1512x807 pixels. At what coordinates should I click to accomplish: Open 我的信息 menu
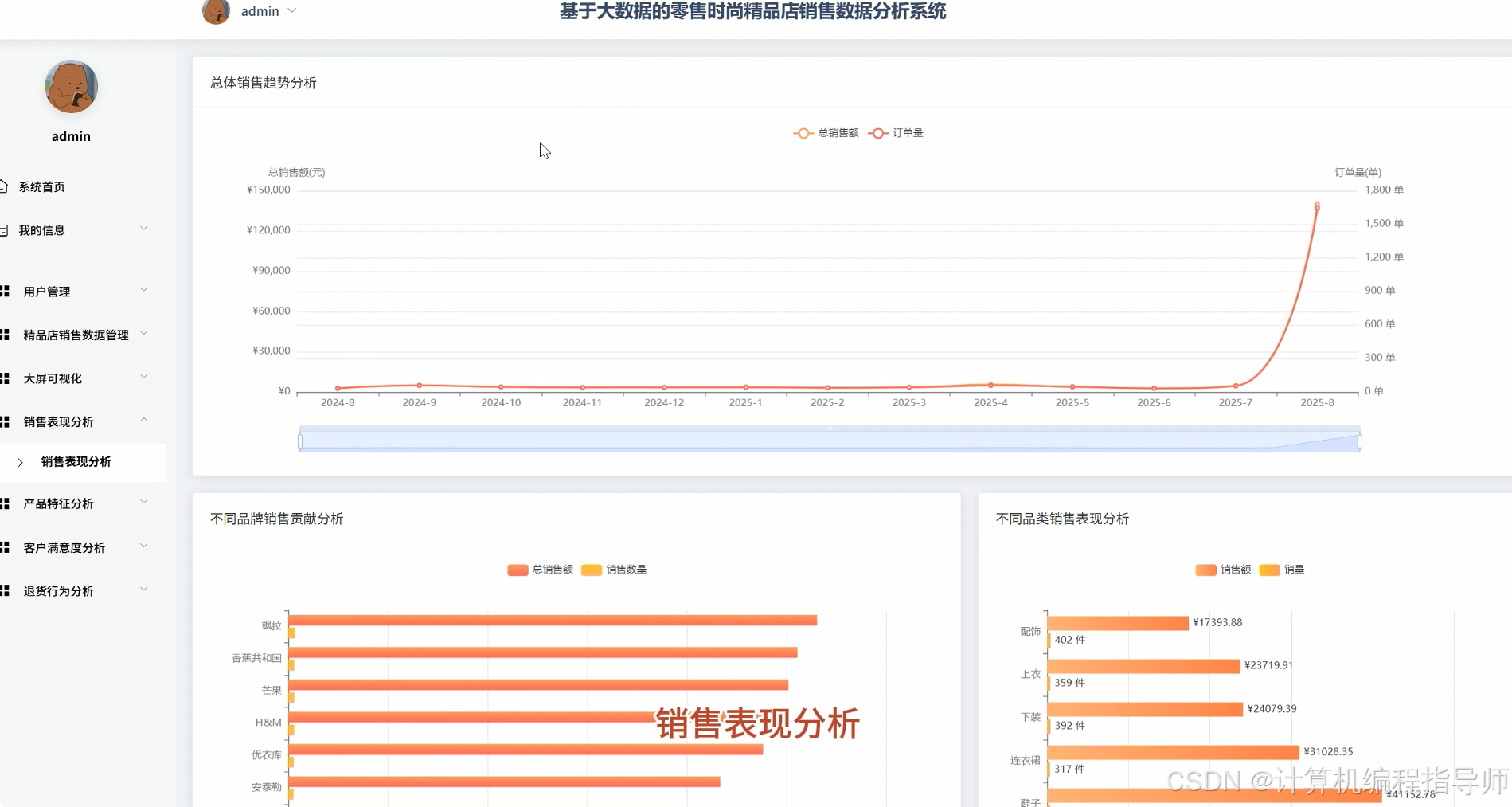[42, 230]
